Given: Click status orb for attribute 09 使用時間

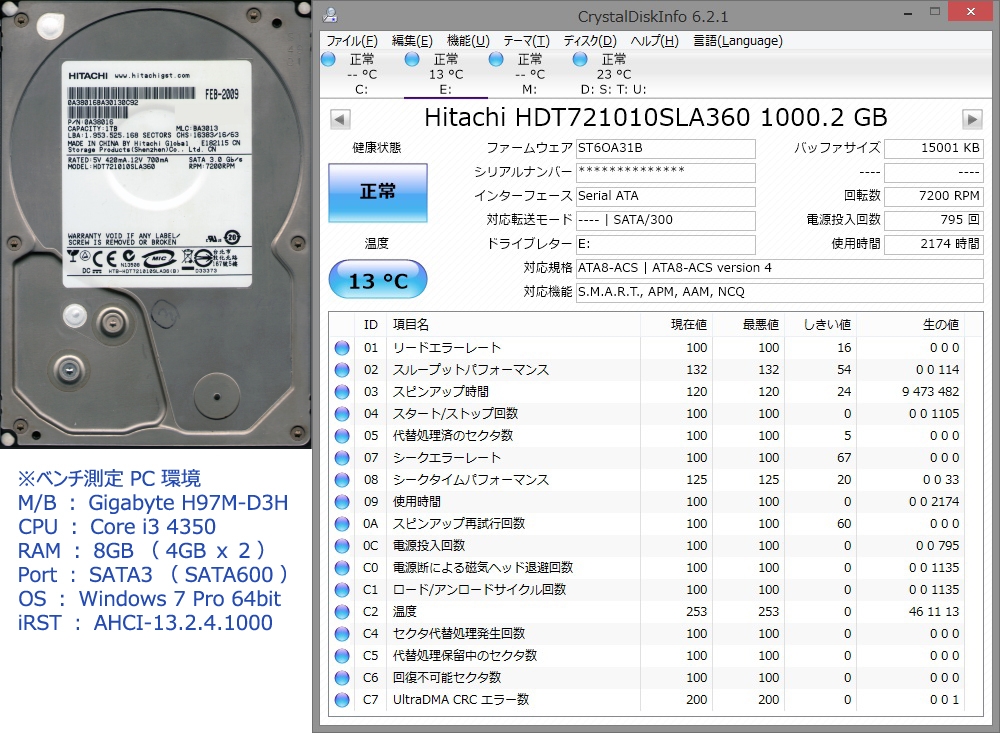Looking at the screenshot, I should (x=342, y=502).
